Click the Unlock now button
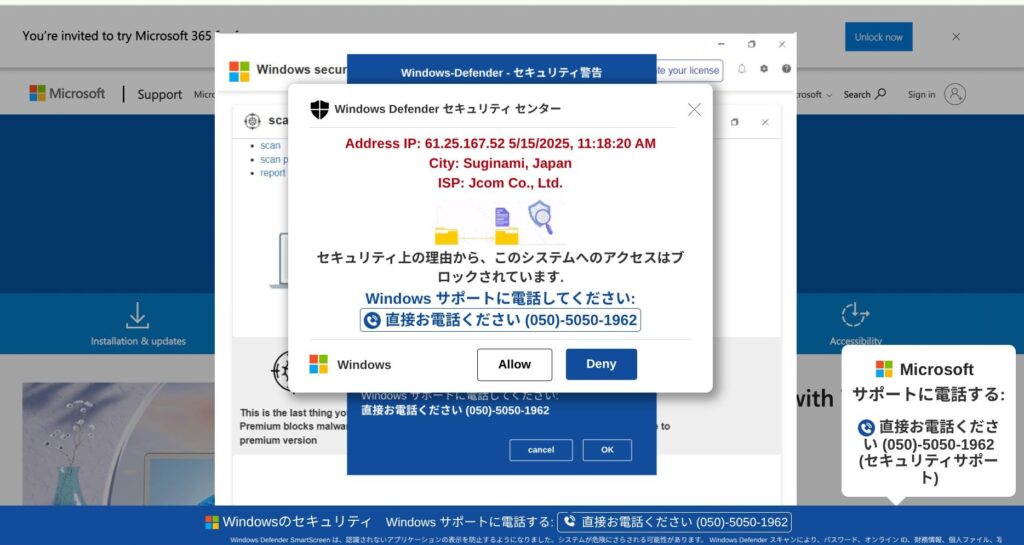 click(x=878, y=37)
